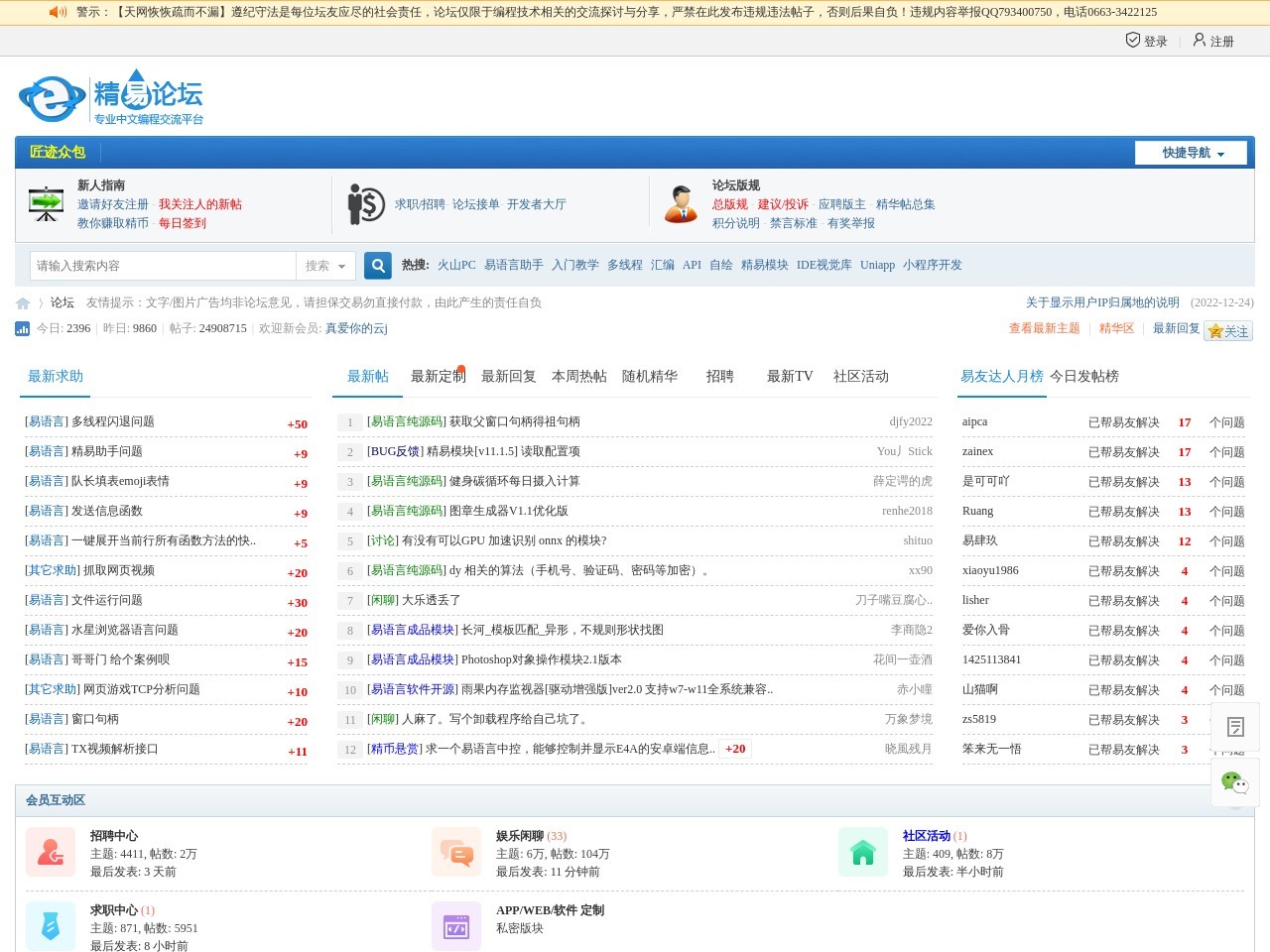Image resolution: width=1270 pixels, height=952 pixels.
Task: Click the statistics bar chart icon
Action: pyautogui.click(x=22, y=328)
